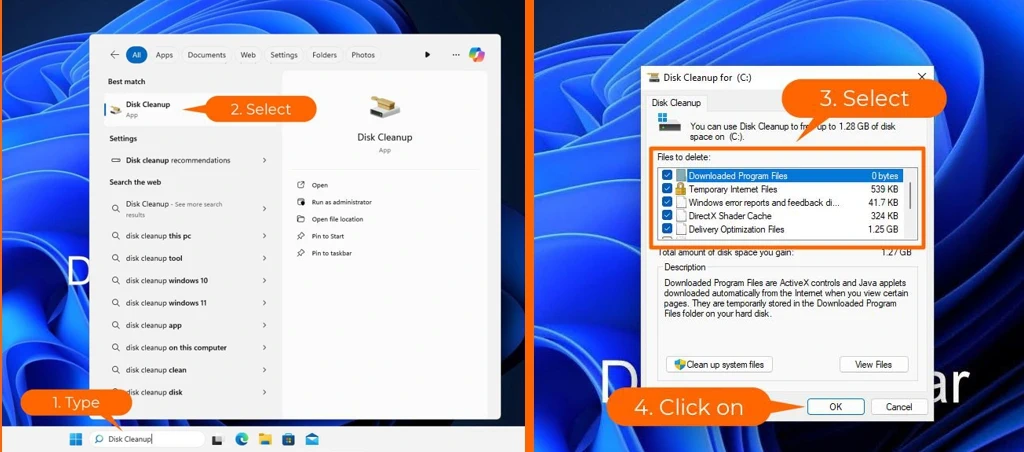Uncheck Delivery Optimization Files checkbox
This screenshot has width=1024, height=452.
(x=666, y=229)
